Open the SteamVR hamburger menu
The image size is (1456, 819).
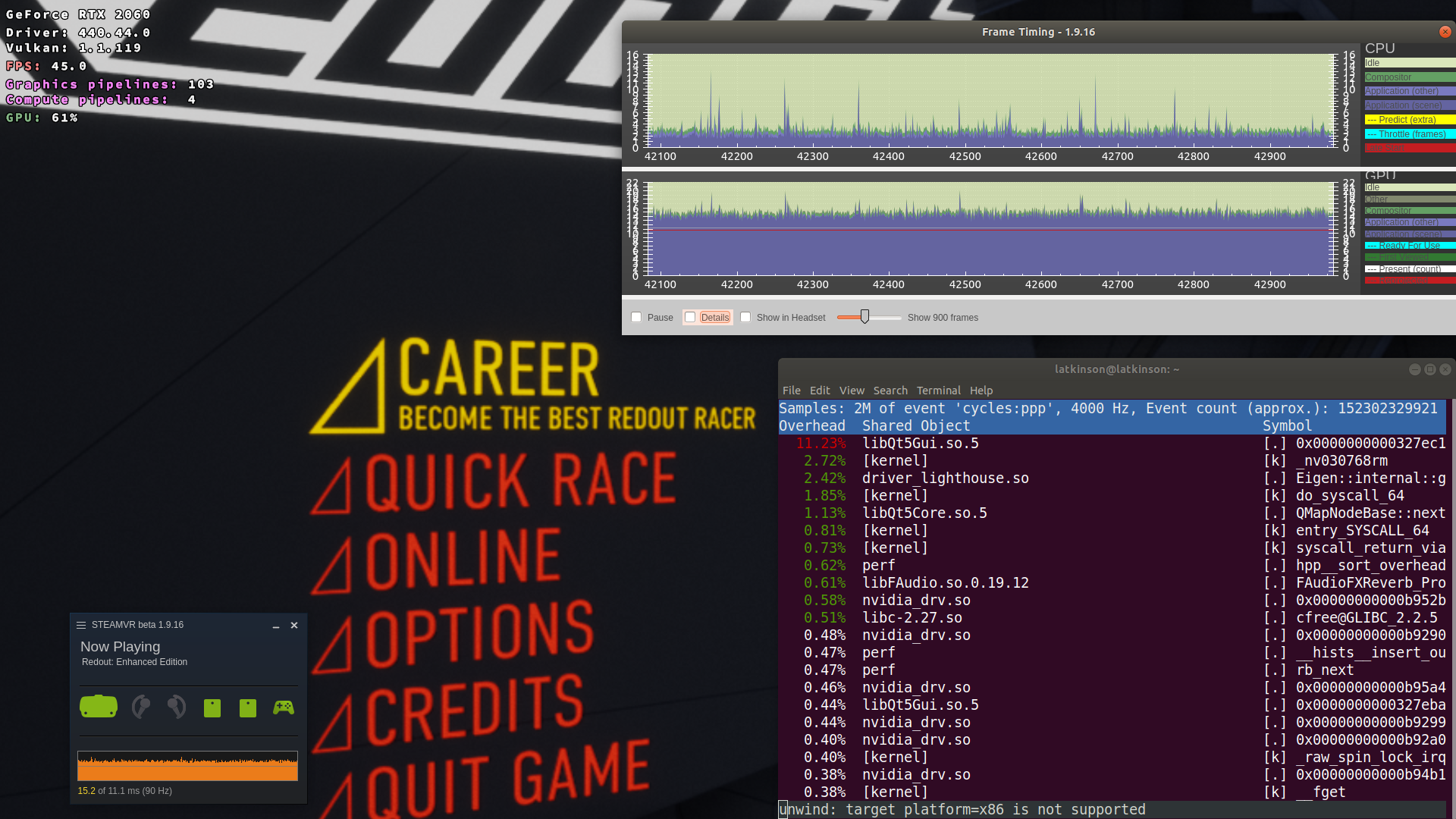(81, 625)
